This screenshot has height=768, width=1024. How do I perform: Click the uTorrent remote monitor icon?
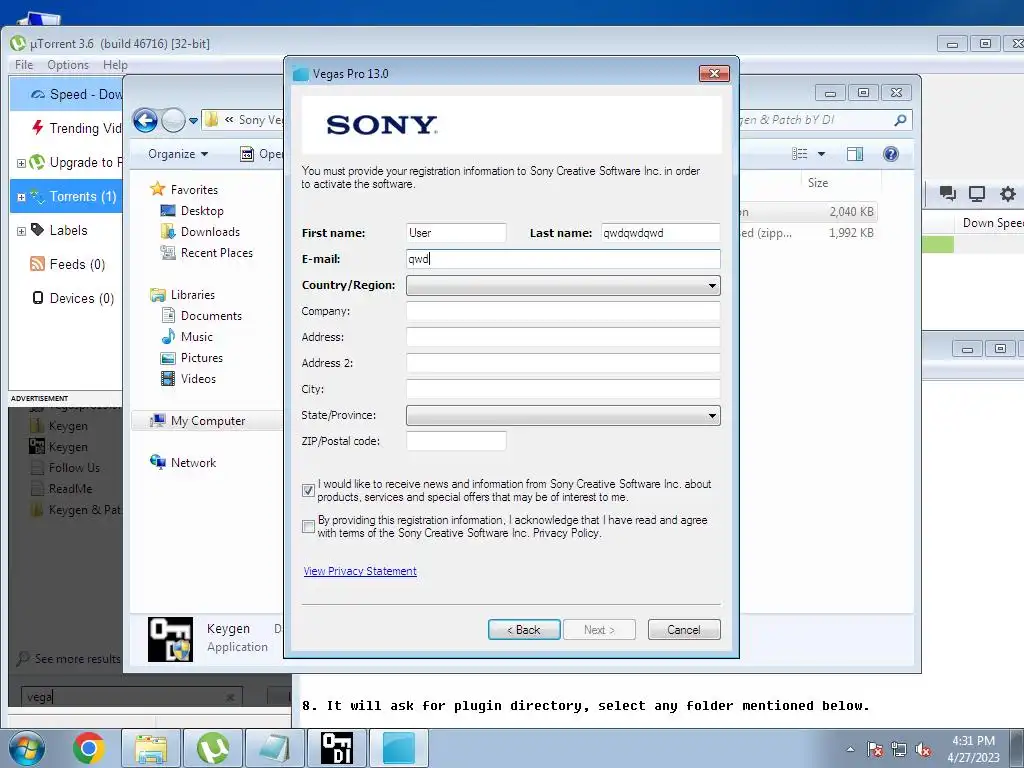coord(977,193)
